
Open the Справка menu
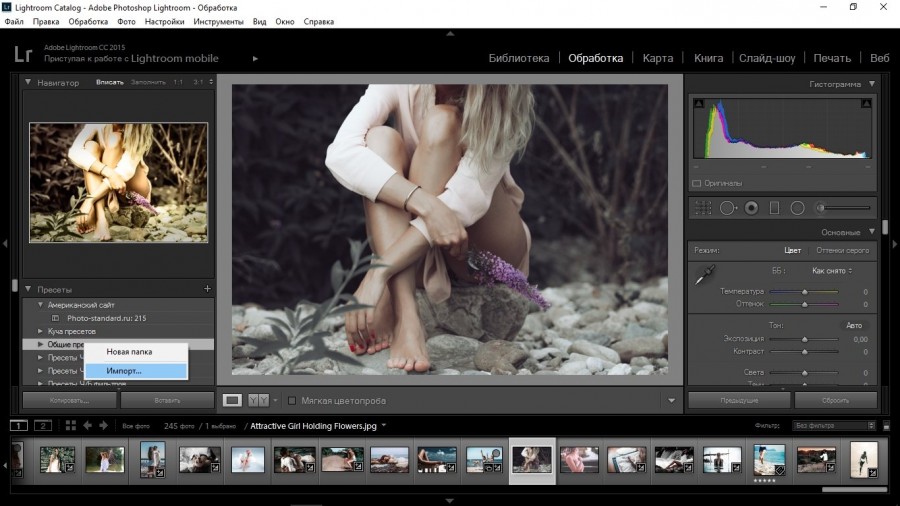(x=319, y=21)
